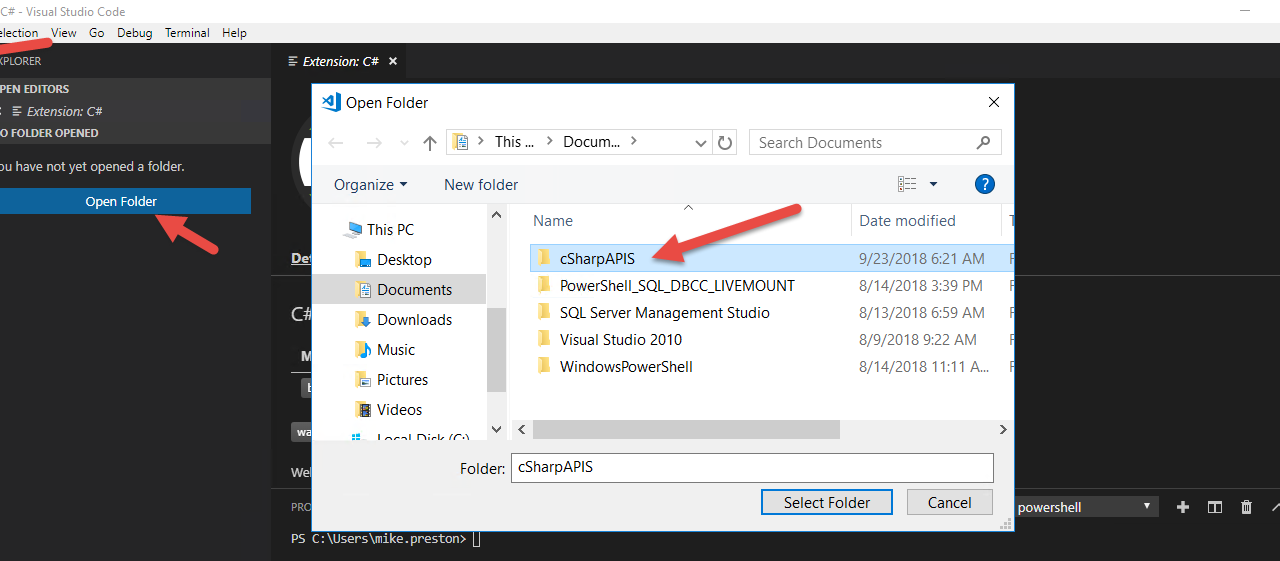Image resolution: width=1280 pixels, height=561 pixels.
Task: Expand the address bar history dropdown
Action: (x=700, y=142)
